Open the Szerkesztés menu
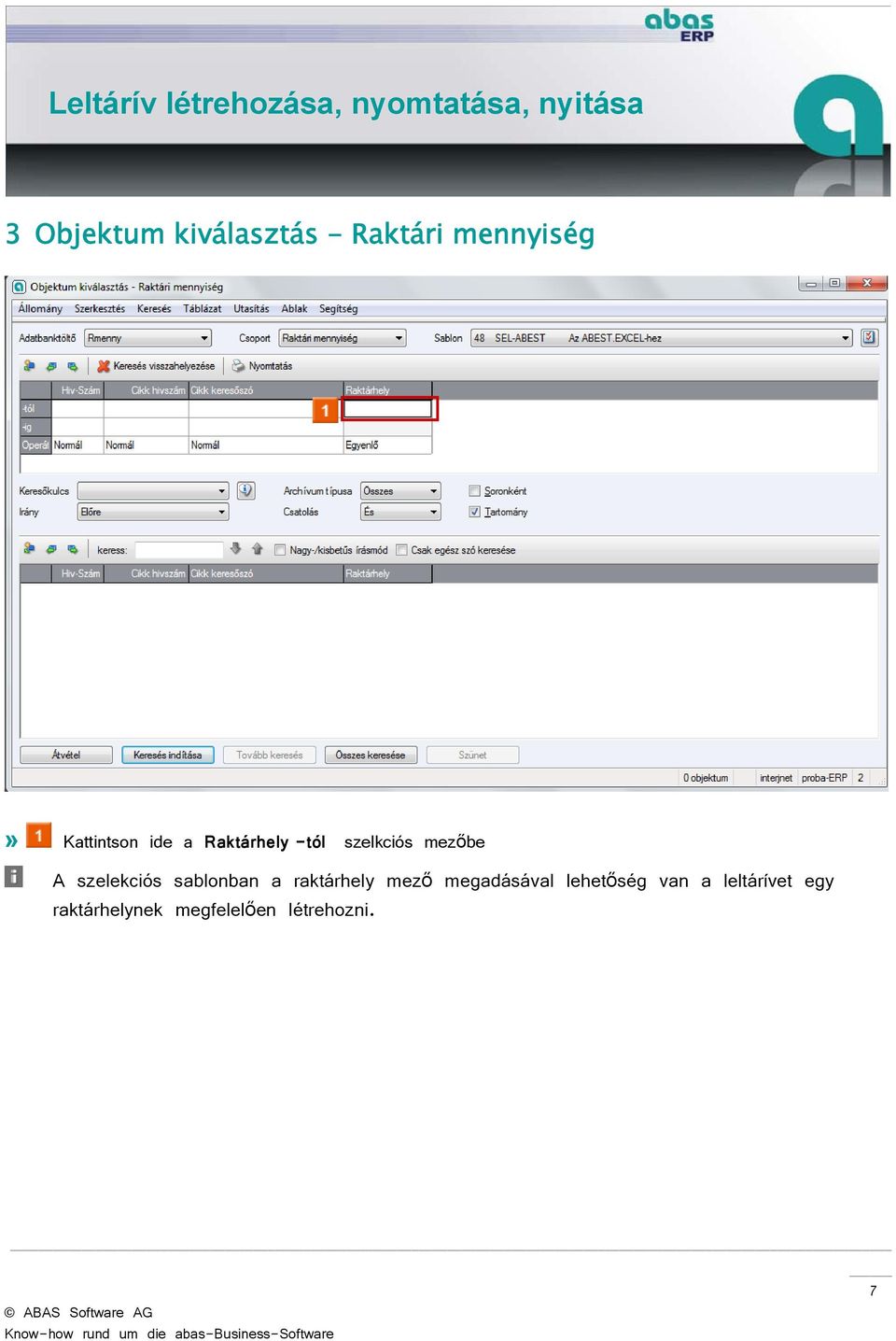Screen dimensions: 896x1341 coord(100,309)
